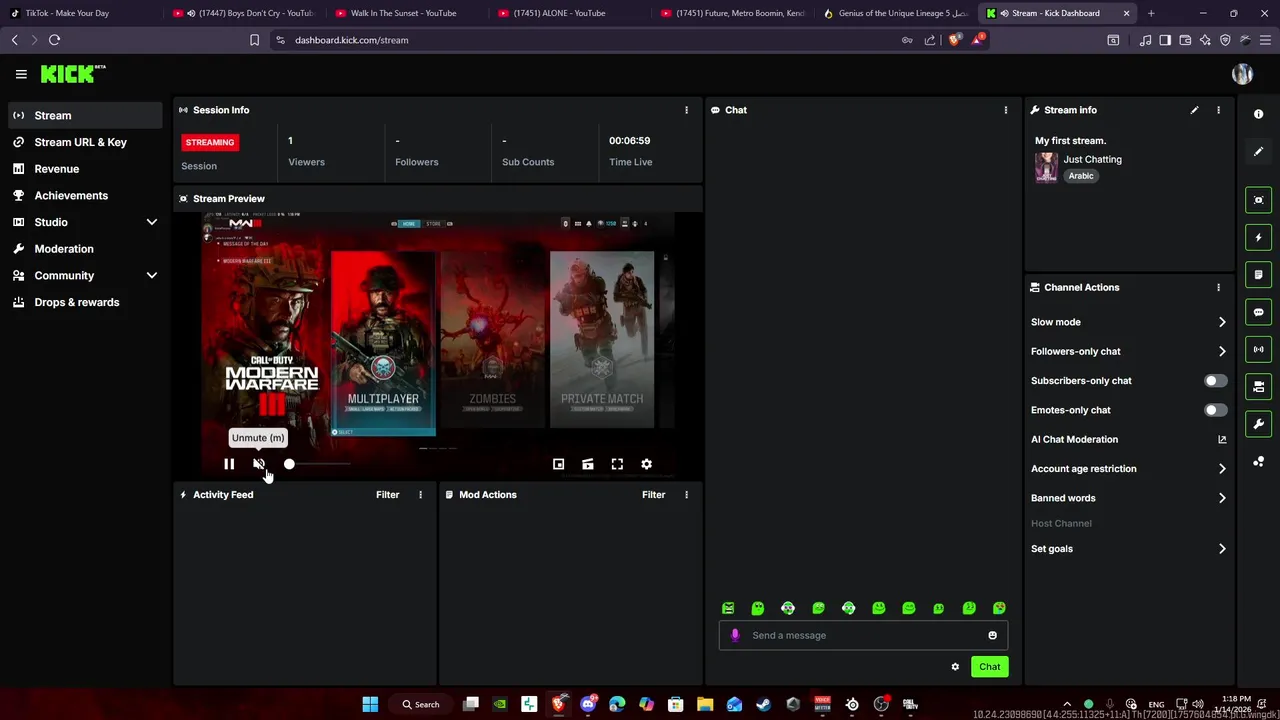Open Chat panel three-dot menu

1006,110
